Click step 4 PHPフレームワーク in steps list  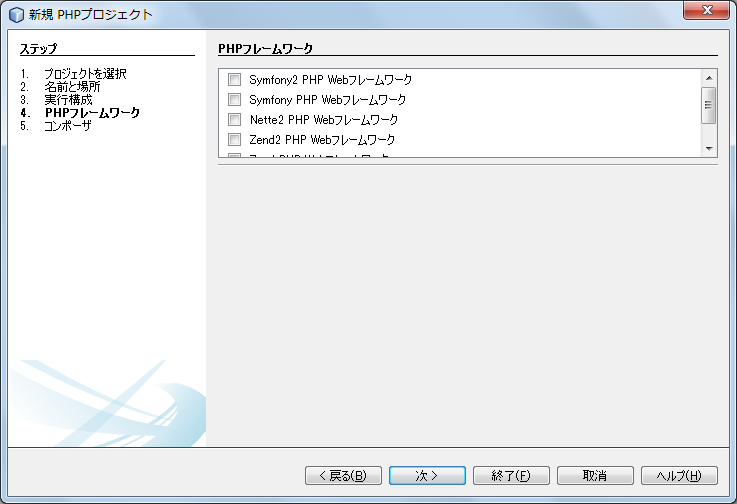click(92, 113)
